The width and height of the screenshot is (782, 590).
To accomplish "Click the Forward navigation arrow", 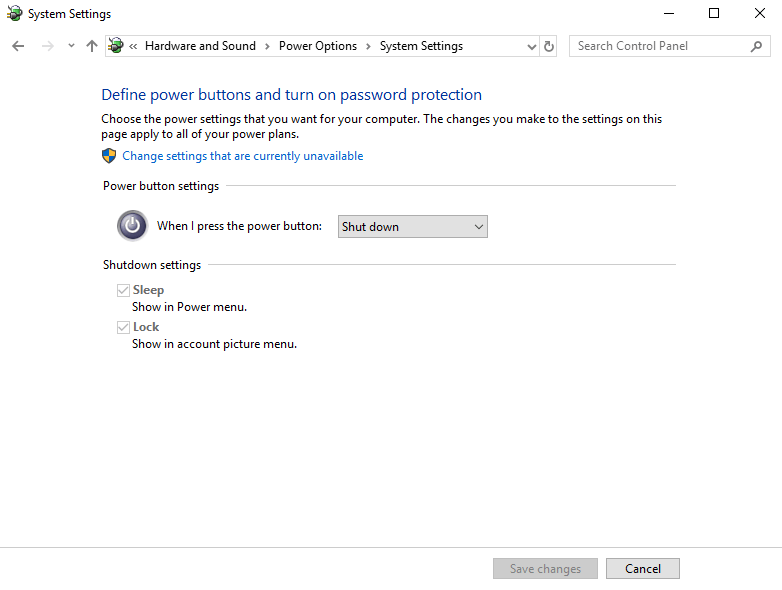I will click(47, 46).
